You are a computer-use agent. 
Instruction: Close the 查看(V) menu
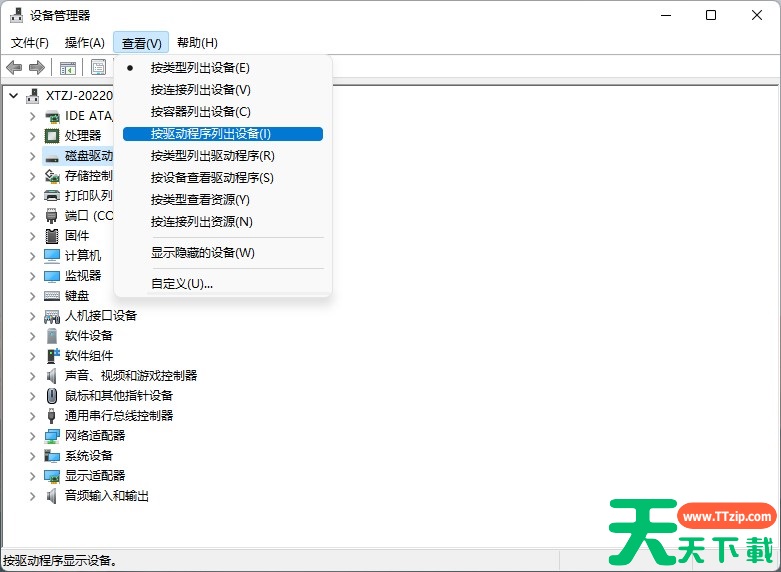141,43
